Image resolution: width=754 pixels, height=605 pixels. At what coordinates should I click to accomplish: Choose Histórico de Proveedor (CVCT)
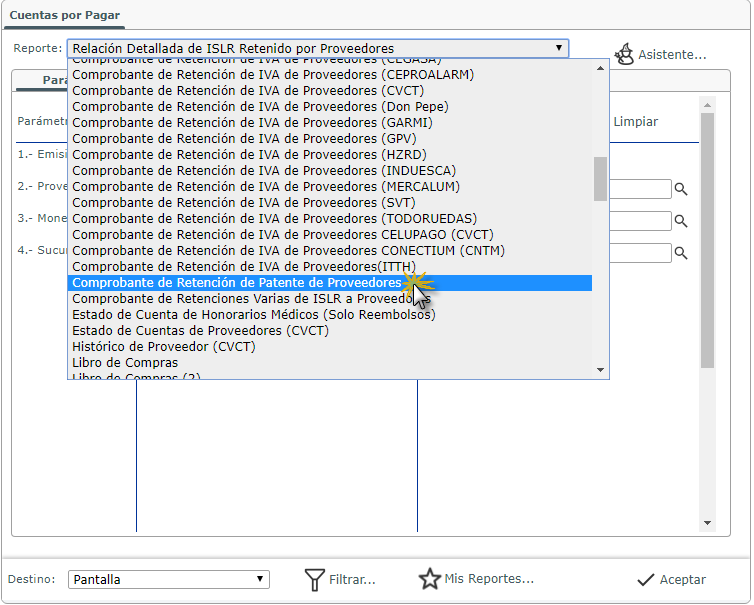click(x=330, y=347)
